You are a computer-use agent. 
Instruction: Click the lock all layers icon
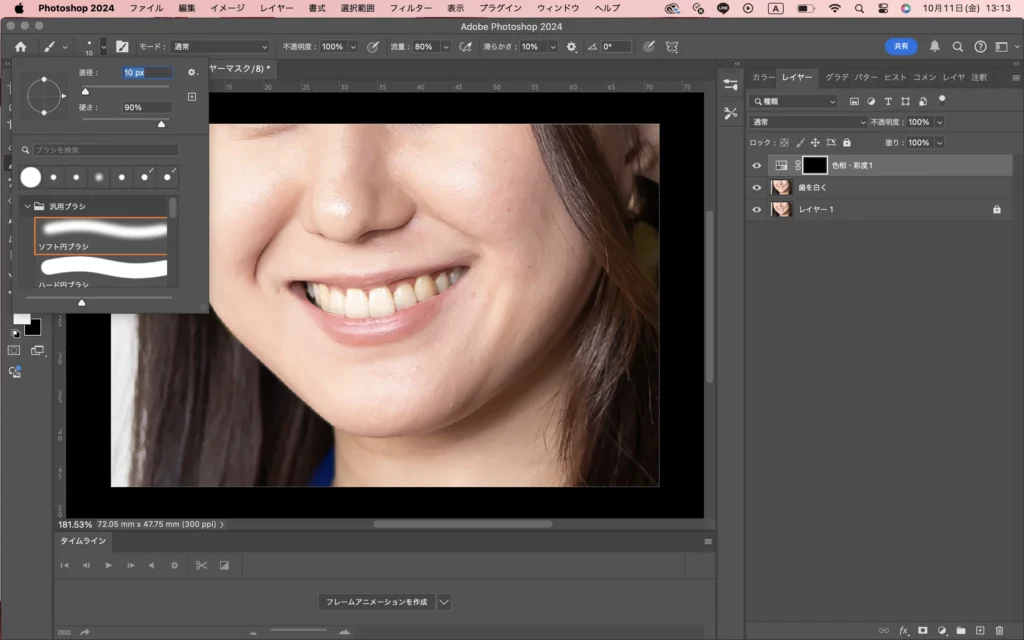point(848,143)
